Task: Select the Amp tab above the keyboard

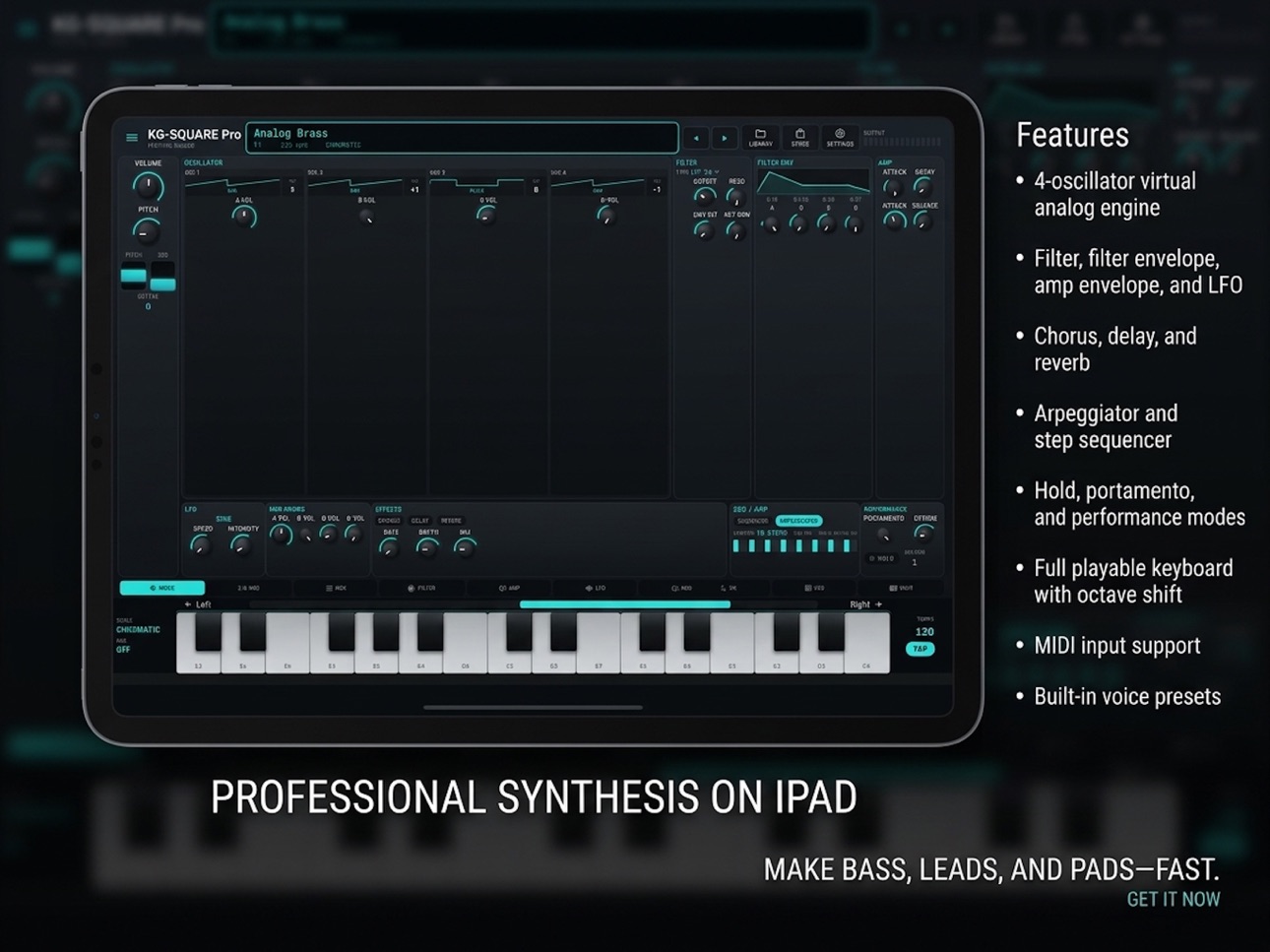Action: pos(509,588)
